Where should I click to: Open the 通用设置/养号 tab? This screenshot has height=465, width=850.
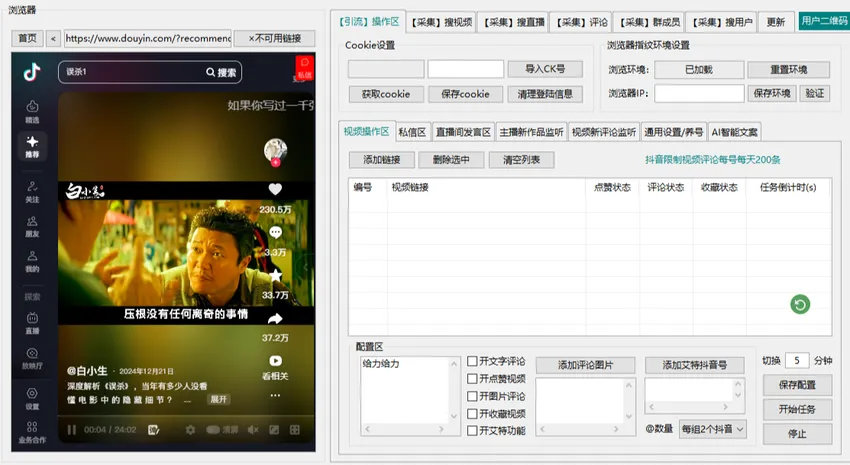click(x=673, y=132)
